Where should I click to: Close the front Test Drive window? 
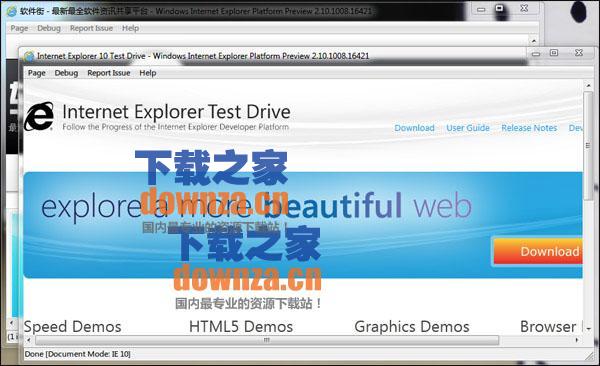(x=579, y=53)
